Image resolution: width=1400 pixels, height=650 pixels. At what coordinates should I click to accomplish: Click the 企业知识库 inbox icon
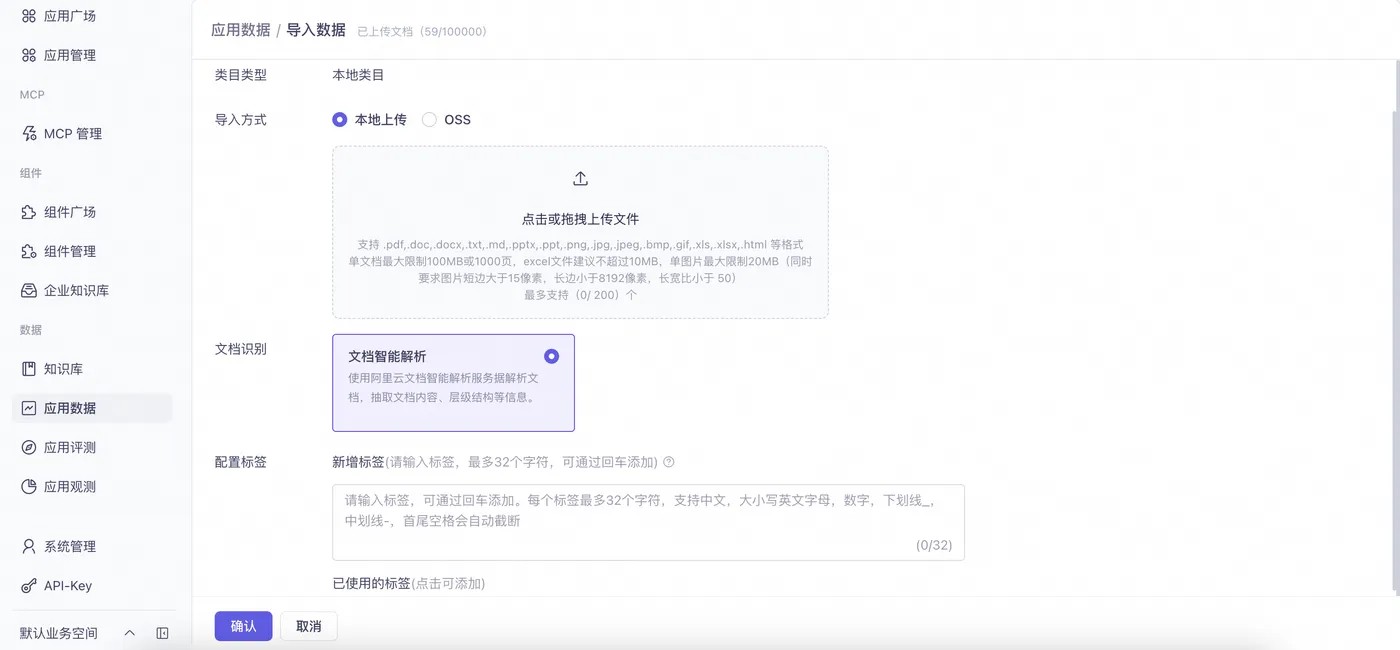29,290
